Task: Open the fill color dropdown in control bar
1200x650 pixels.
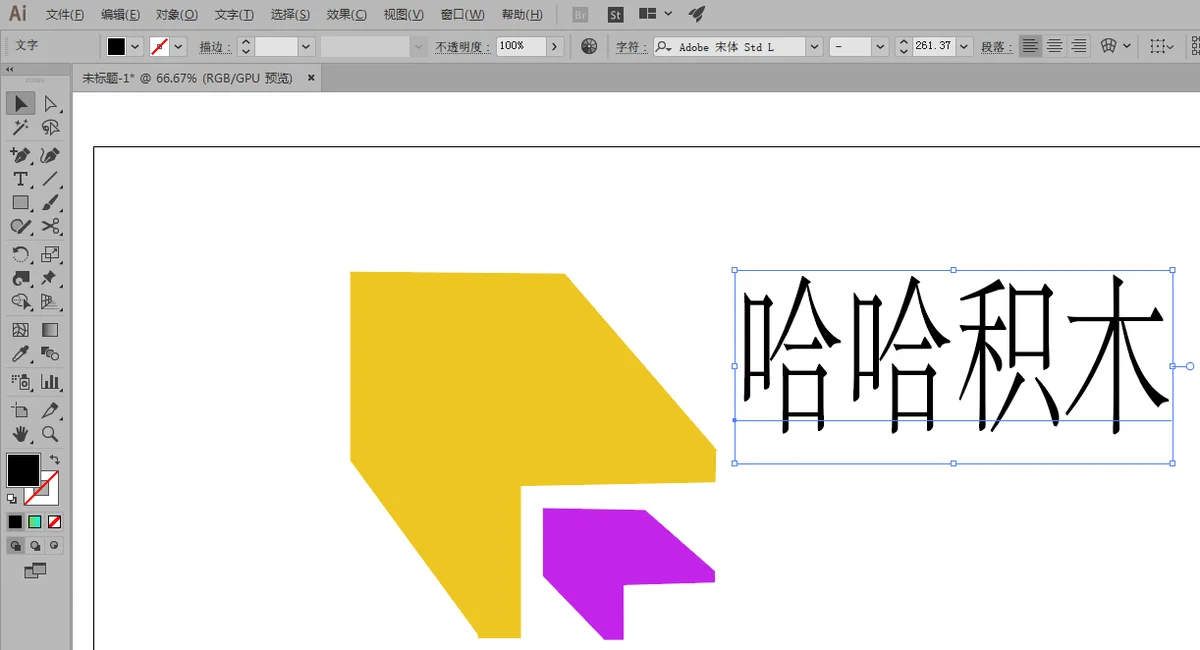Action: (x=135, y=47)
